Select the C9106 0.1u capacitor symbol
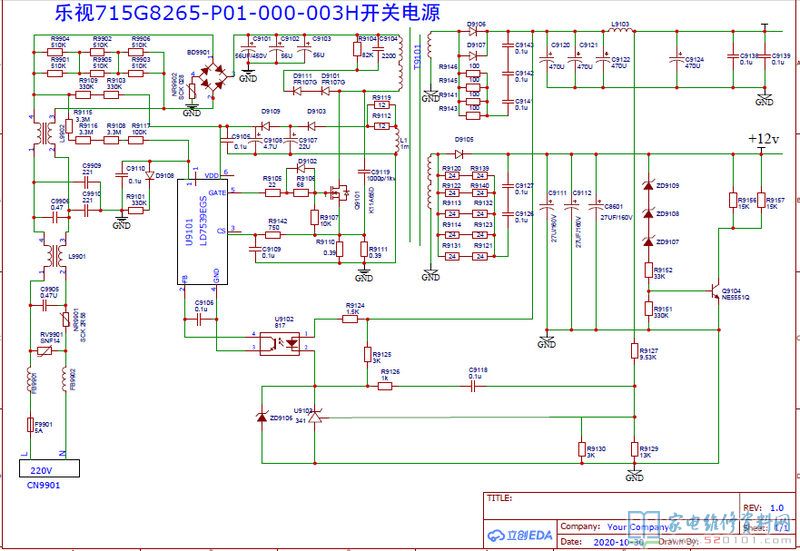800x551 pixels. [199, 319]
